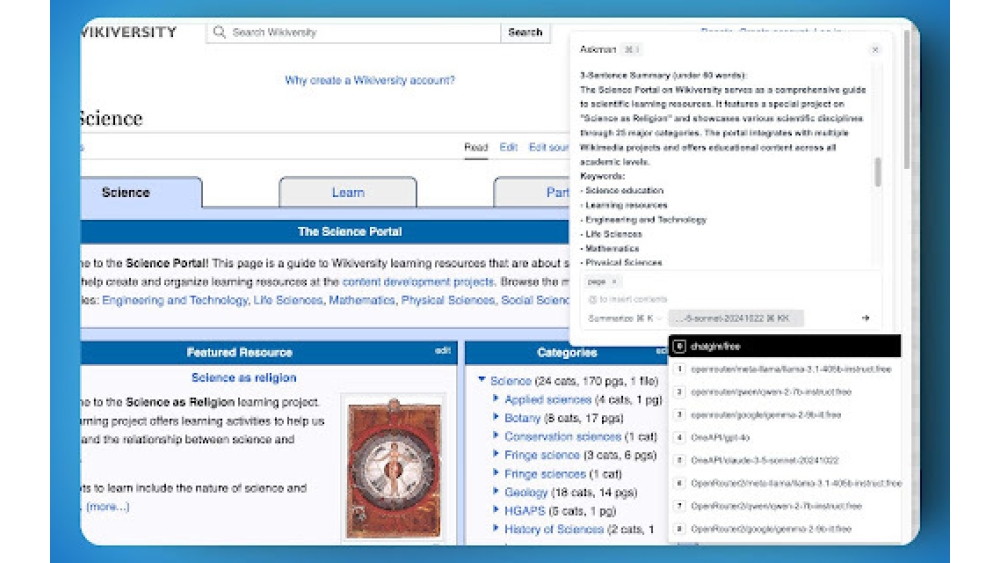Viewport: 1000px width, 563px height.
Task: Select openrouter qwen-2-7b-instruct free model
Action: point(785,392)
